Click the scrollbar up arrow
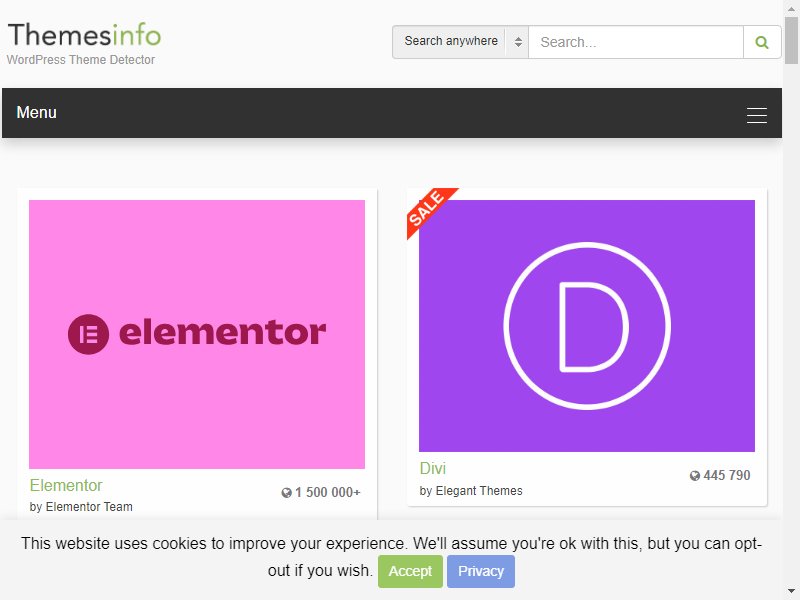The image size is (800, 600). click(791, 8)
